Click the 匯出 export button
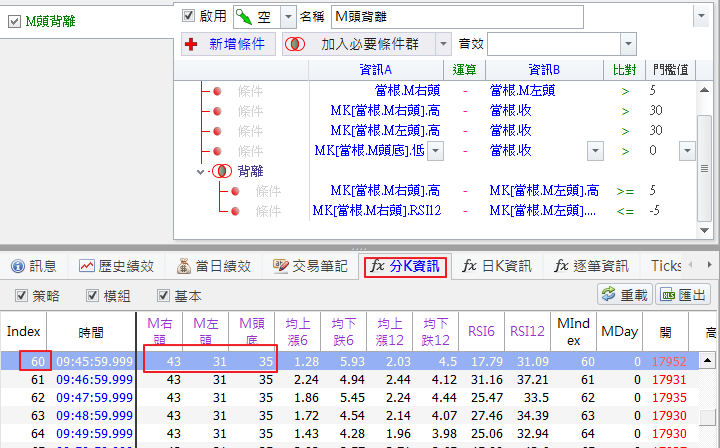The image size is (720, 448). click(683, 295)
